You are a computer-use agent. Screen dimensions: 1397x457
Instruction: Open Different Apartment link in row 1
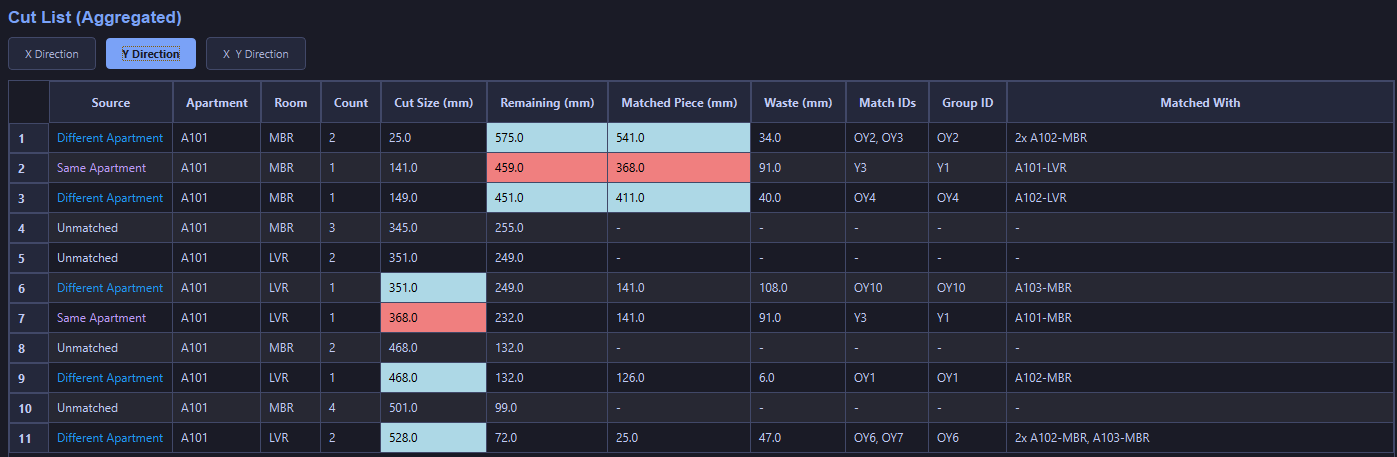click(110, 138)
